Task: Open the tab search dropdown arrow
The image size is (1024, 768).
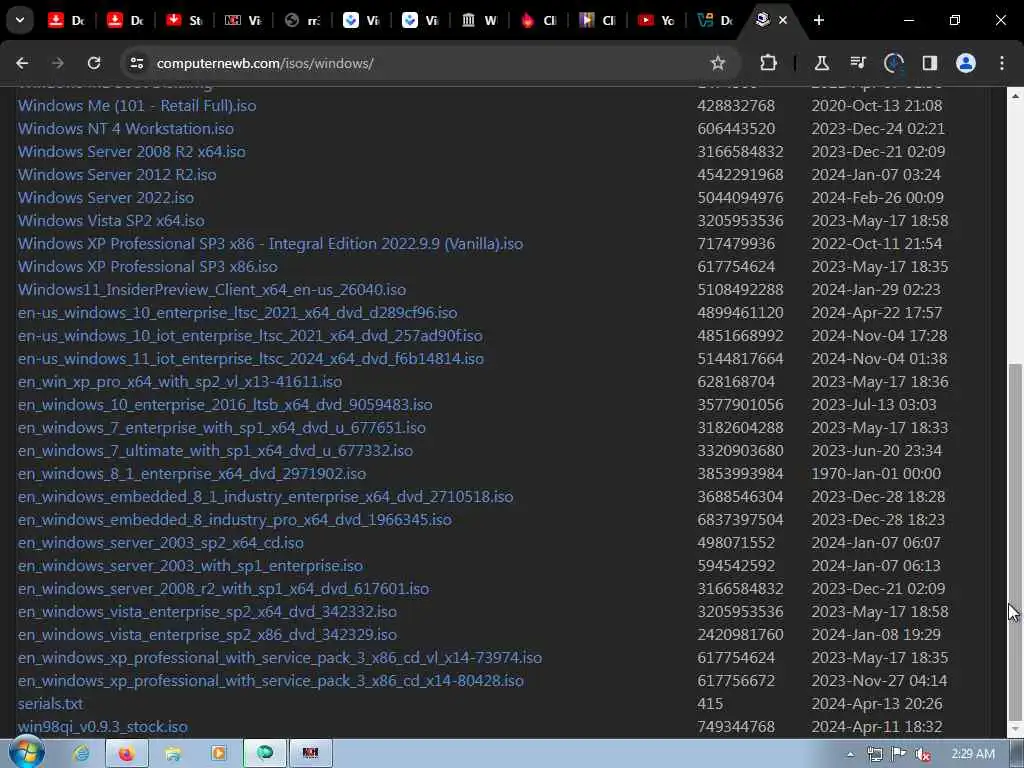Action: click(x=20, y=20)
